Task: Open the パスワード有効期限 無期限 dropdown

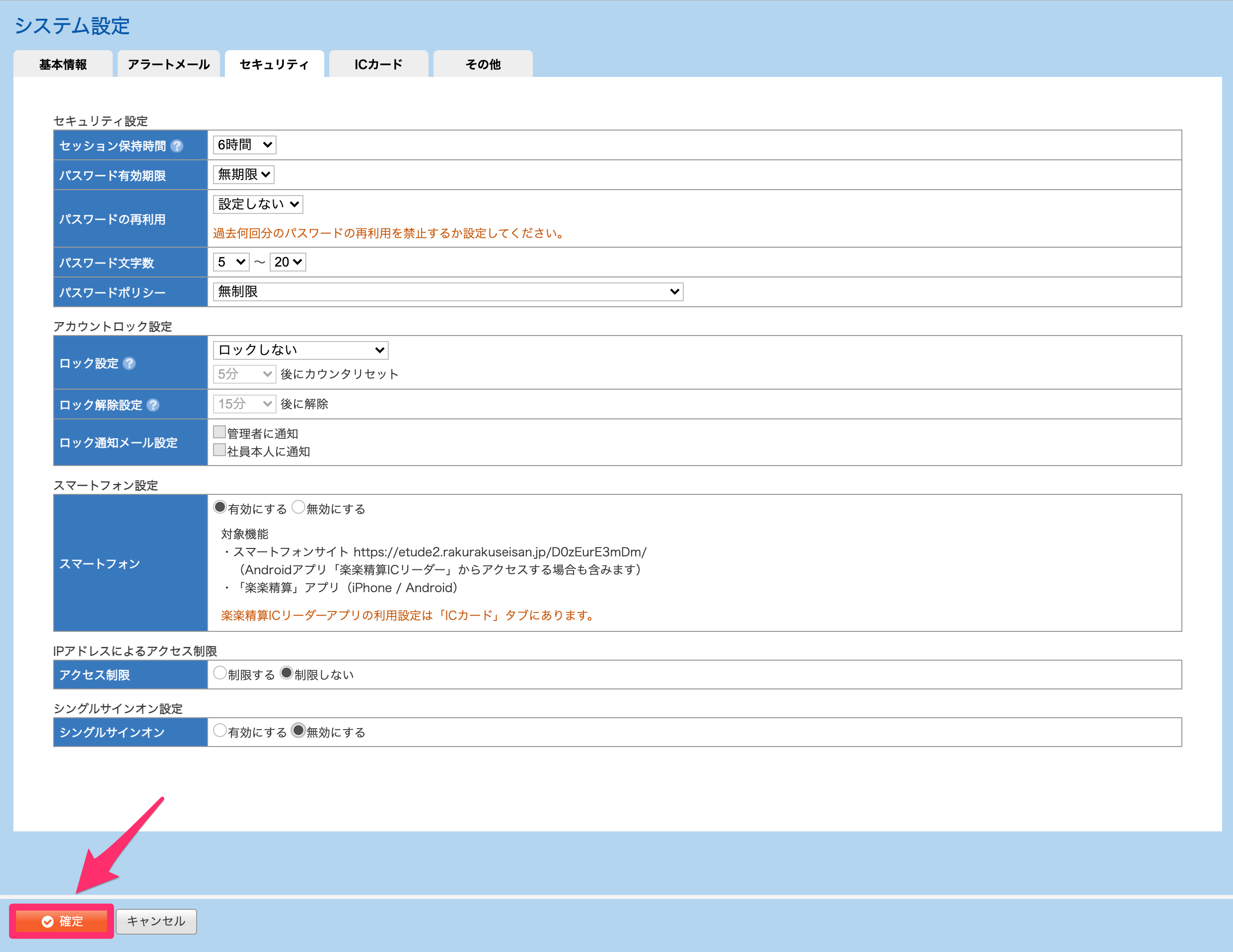Action: tap(243, 174)
